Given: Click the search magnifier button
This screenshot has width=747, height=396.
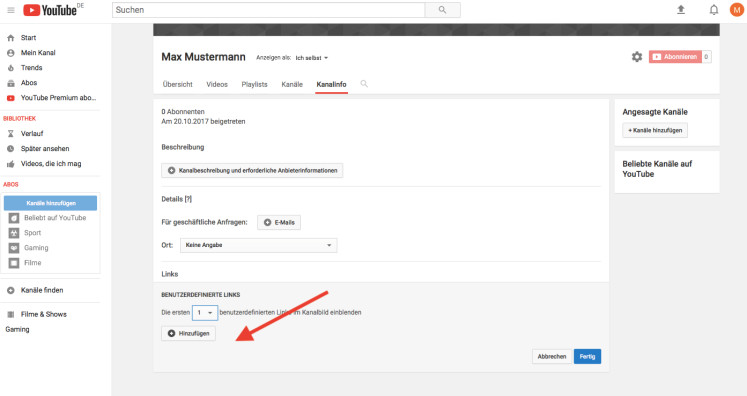Looking at the screenshot, I should tap(443, 10).
